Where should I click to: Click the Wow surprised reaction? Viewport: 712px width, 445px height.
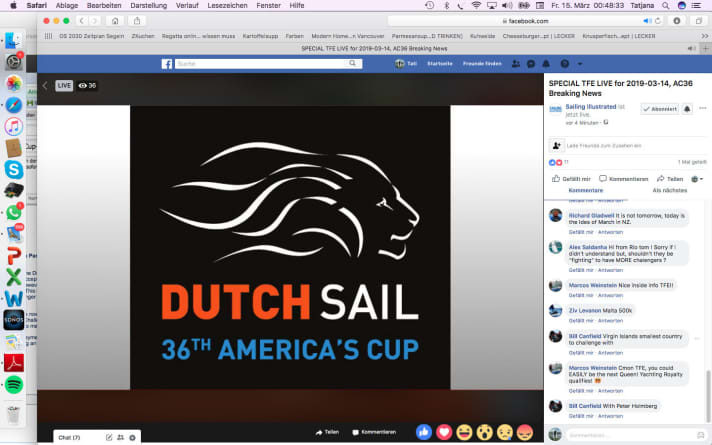point(485,432)
